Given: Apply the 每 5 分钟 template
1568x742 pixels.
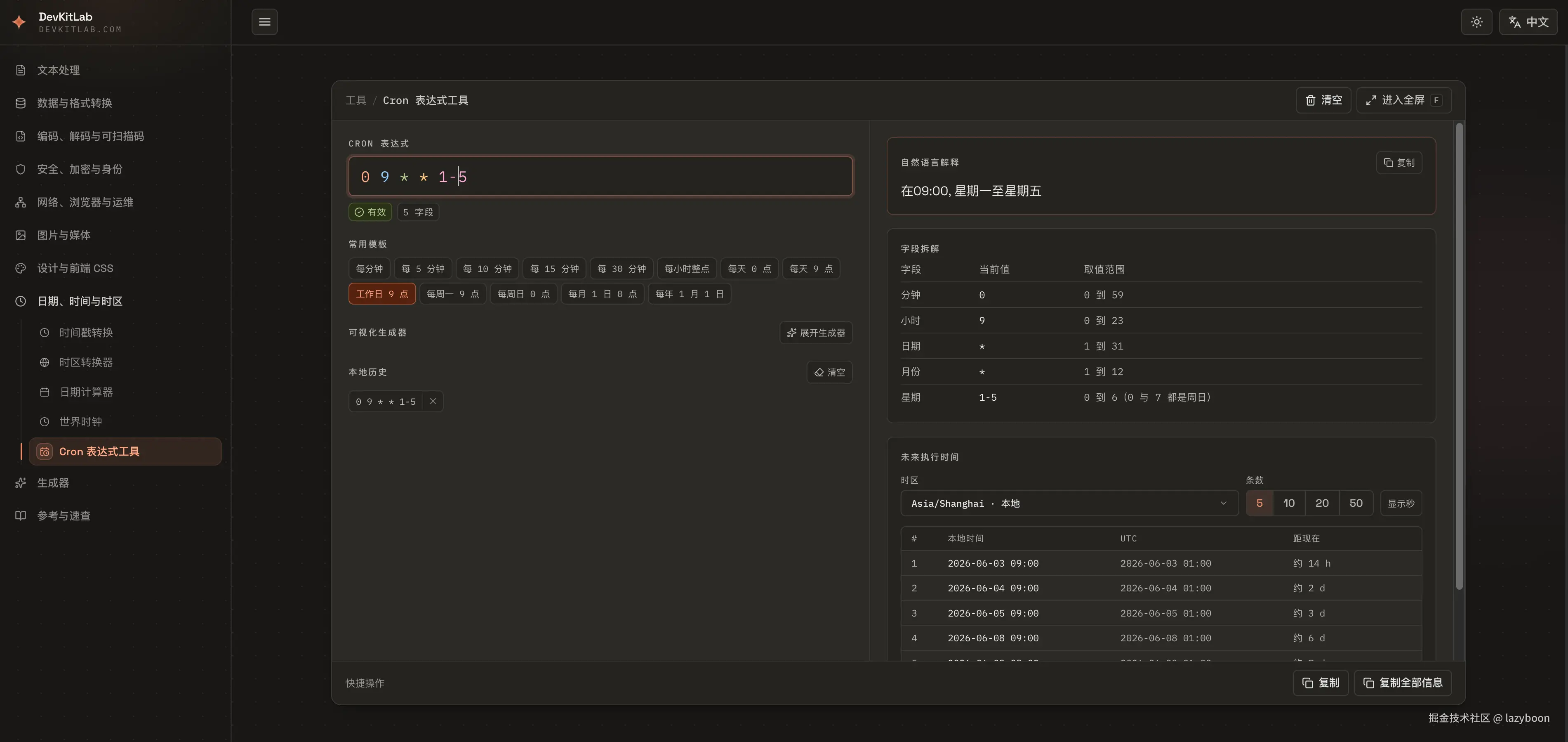Looking at the screenshot, I should [x=423, y=269].
